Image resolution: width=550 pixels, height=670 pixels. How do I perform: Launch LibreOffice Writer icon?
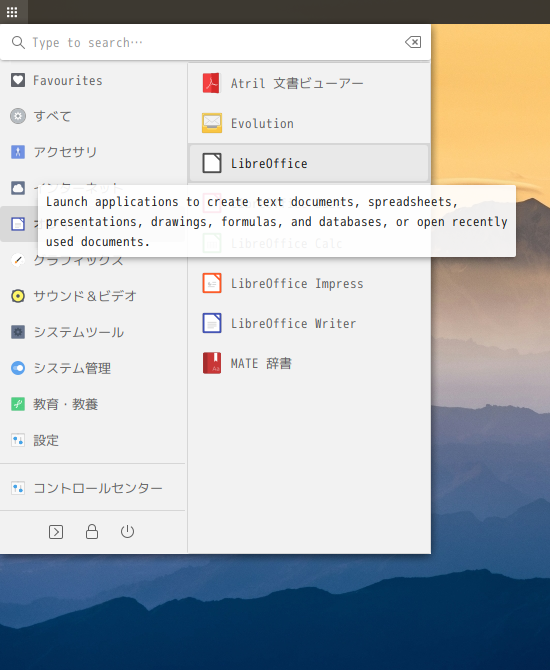[212, 323]
